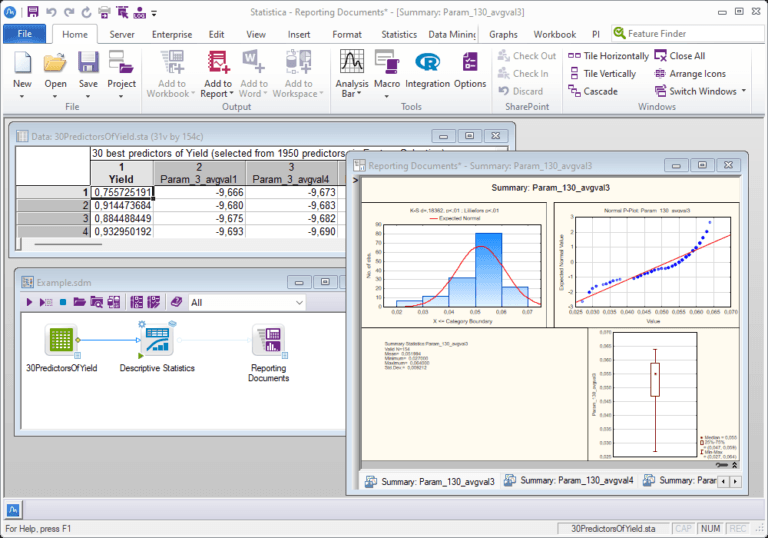Click the Yield cell 0,914473684 in row 2

pyautogui.click(x=122, y=205)
